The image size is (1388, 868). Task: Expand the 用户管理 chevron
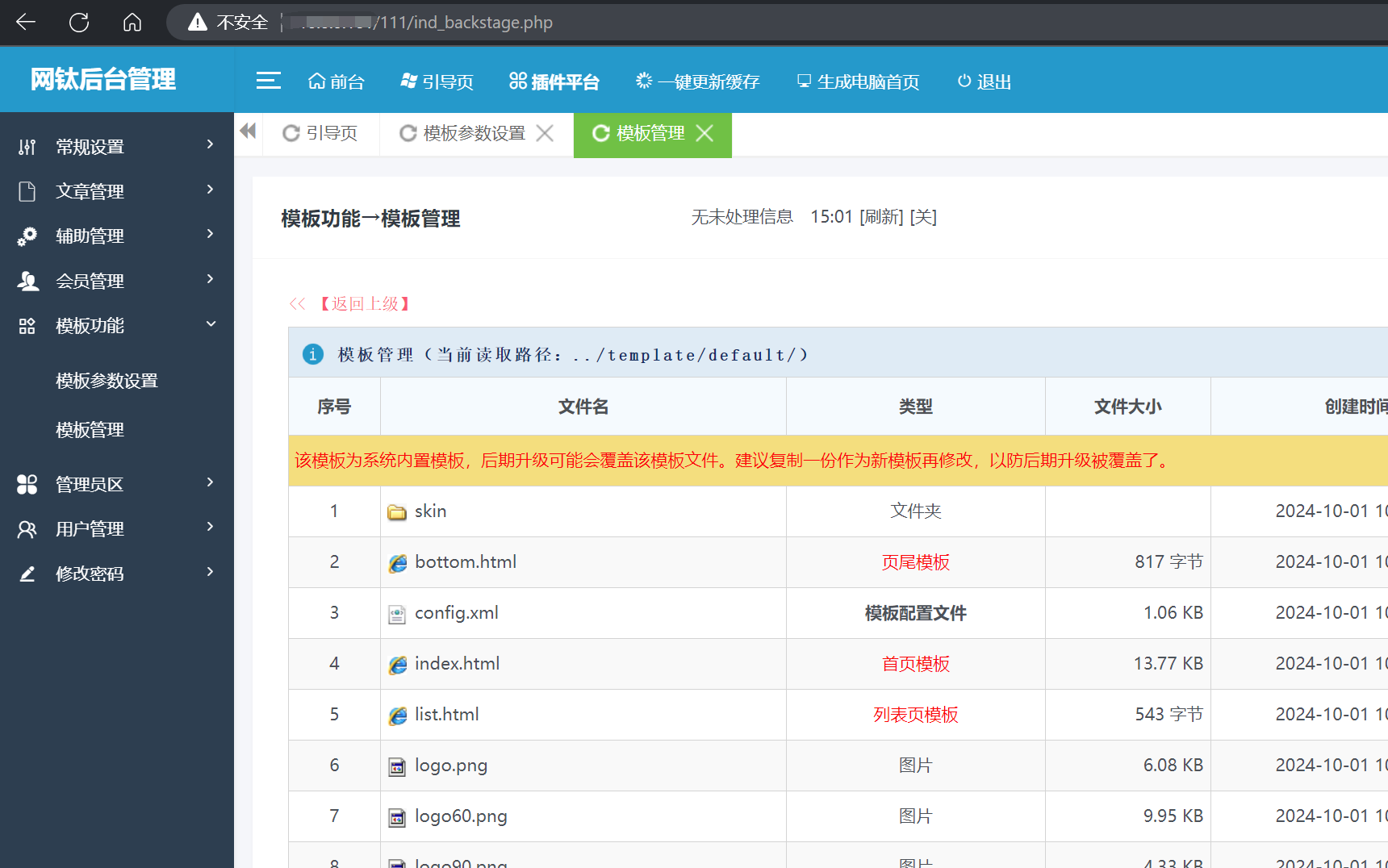coord(211,527)
